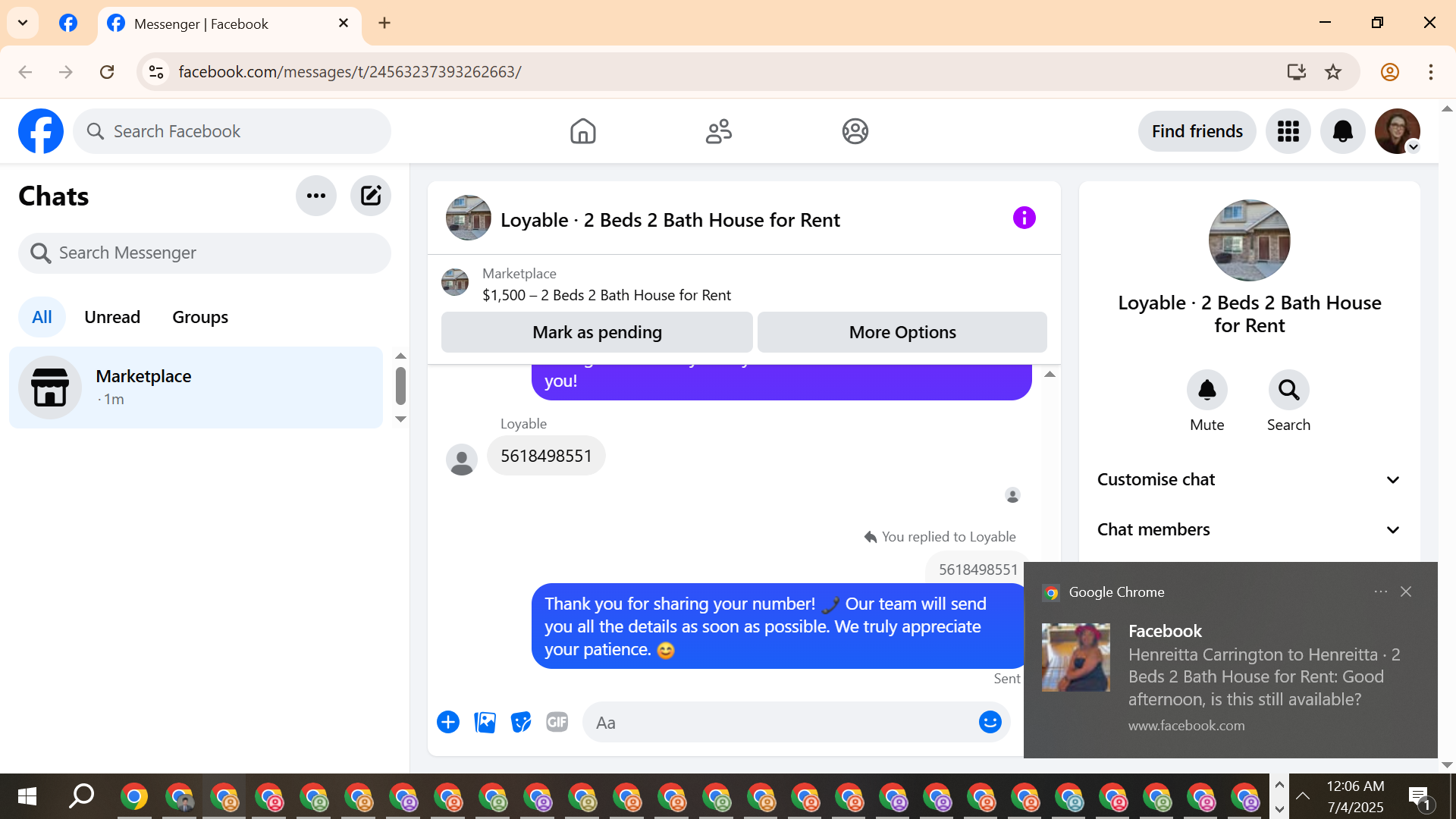Open the Facebook menu grid icon
1456x819 pixels.
(1288, 131)
